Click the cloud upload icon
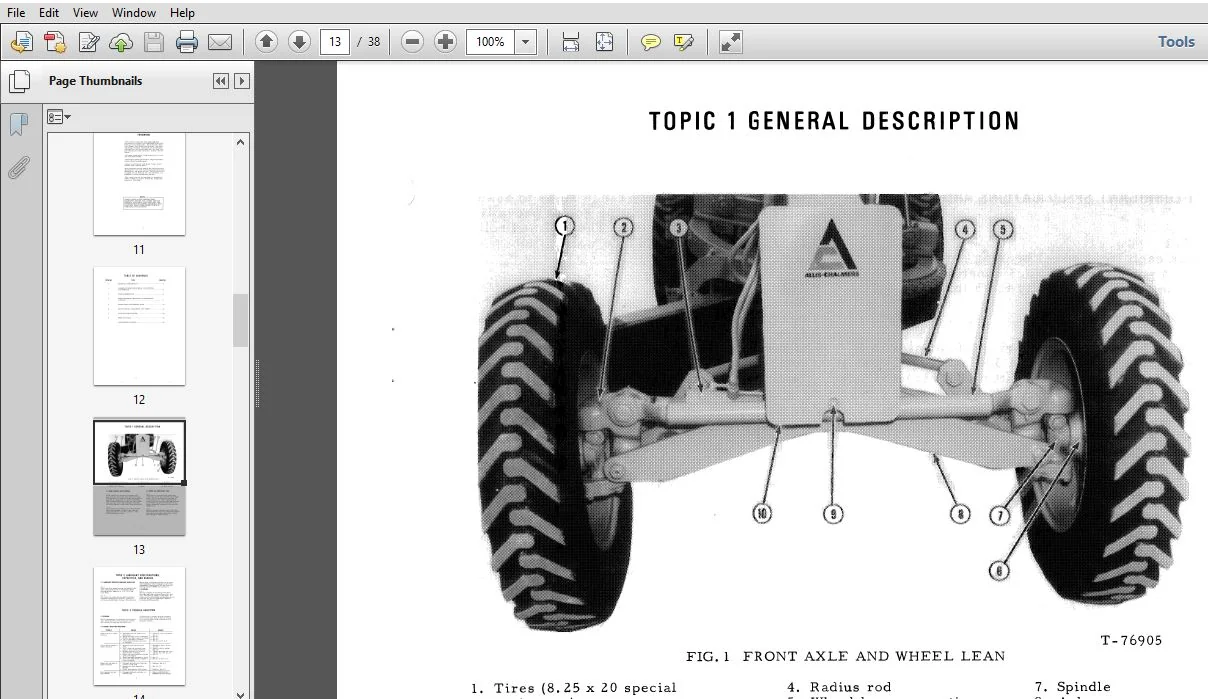The width and height of the screenshot is (1208, 699). (x=120, y=42)
